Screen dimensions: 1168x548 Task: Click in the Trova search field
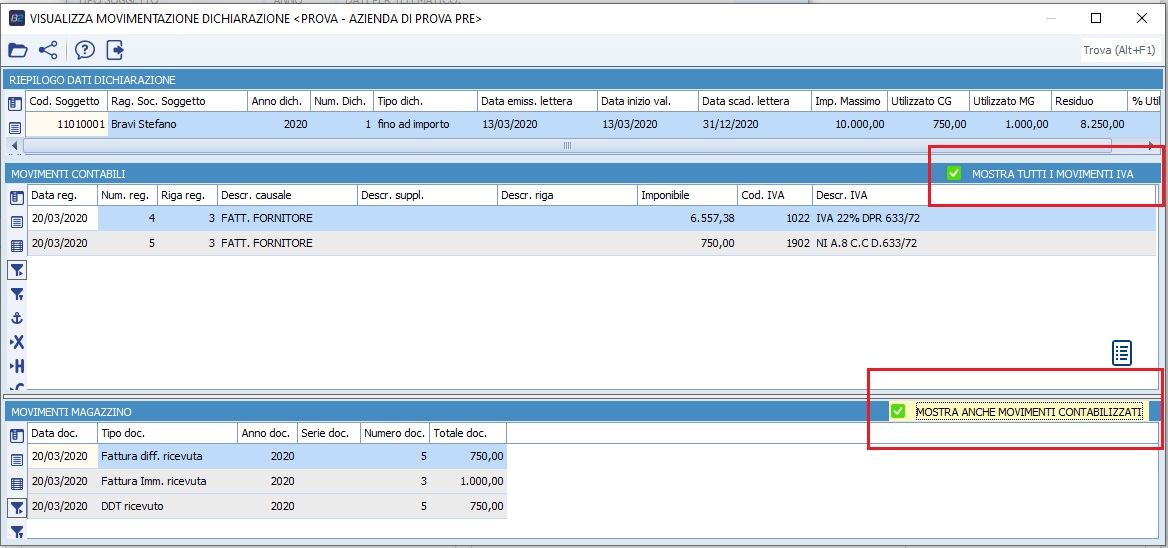(x=1120, y=51)
